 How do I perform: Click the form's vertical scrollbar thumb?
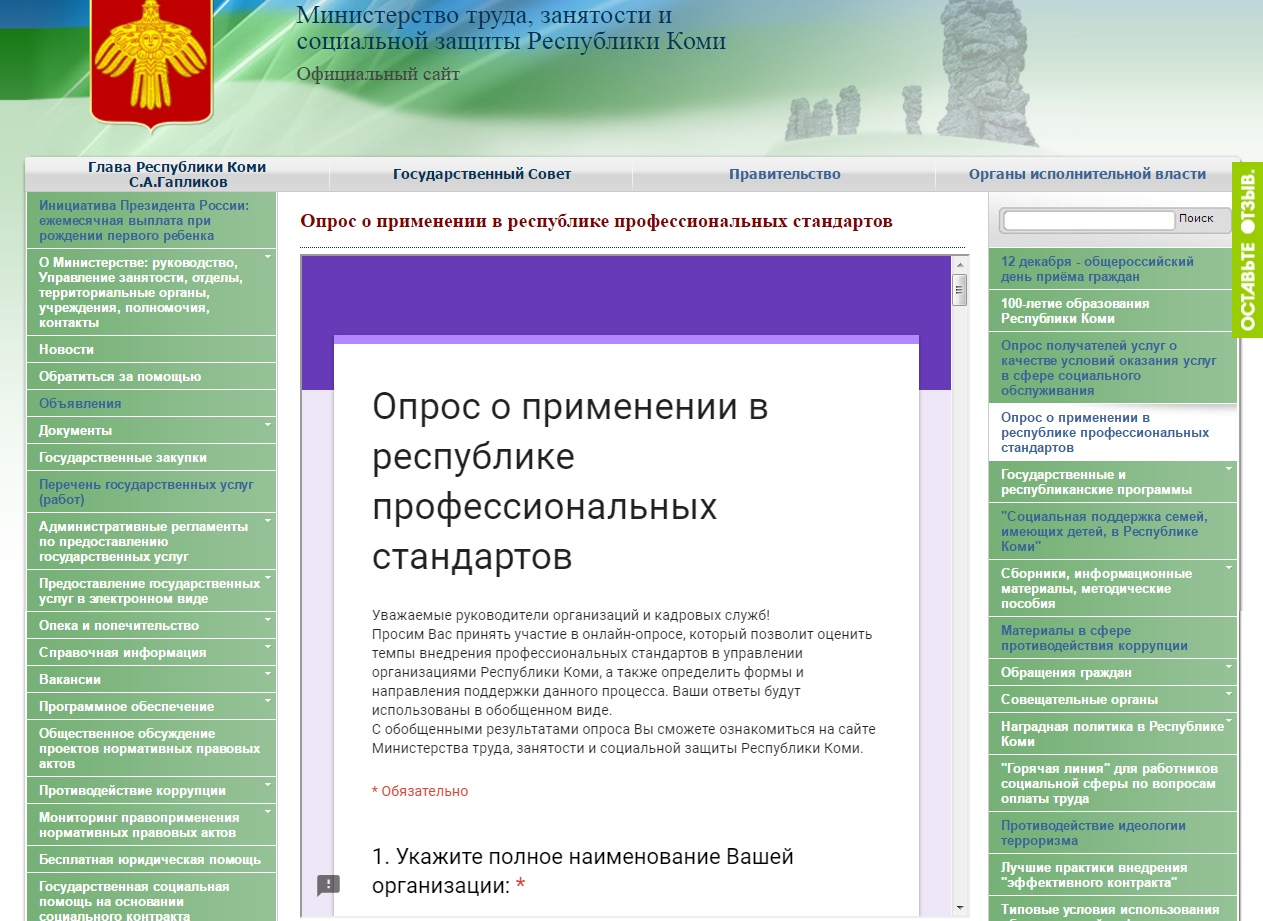960,289
